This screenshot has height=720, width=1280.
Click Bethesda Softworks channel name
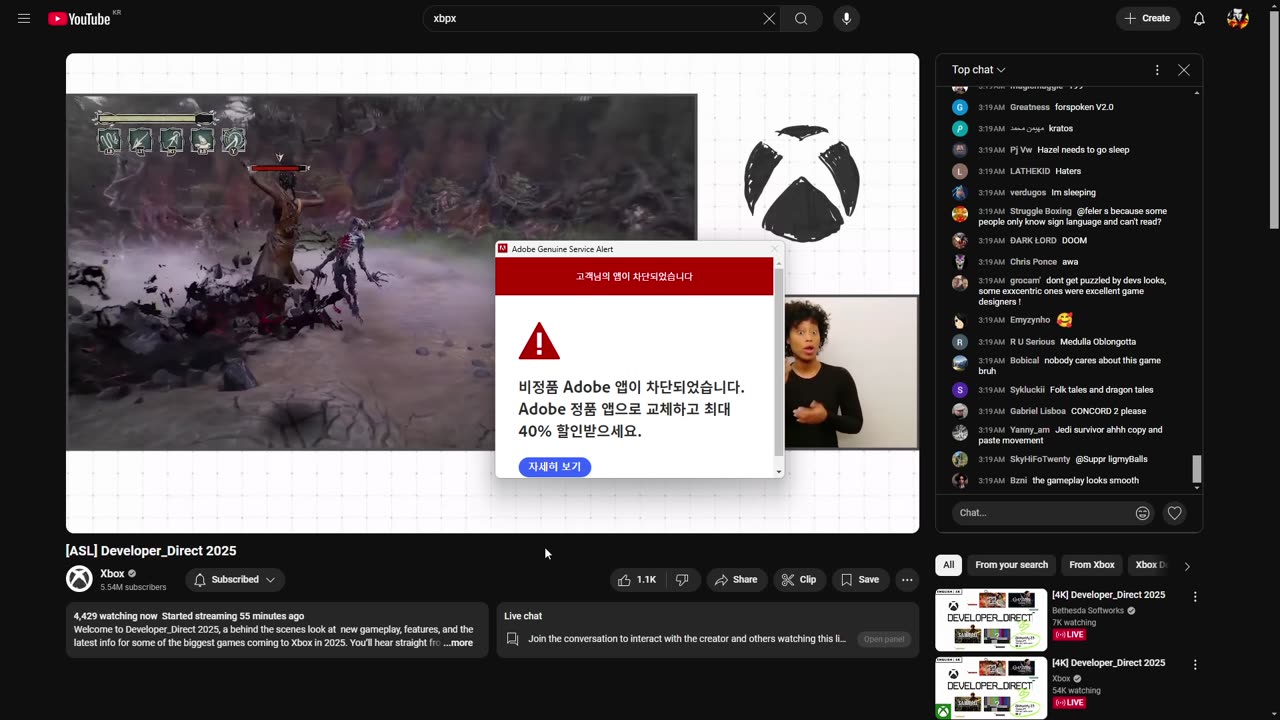tap(1088, 610)
